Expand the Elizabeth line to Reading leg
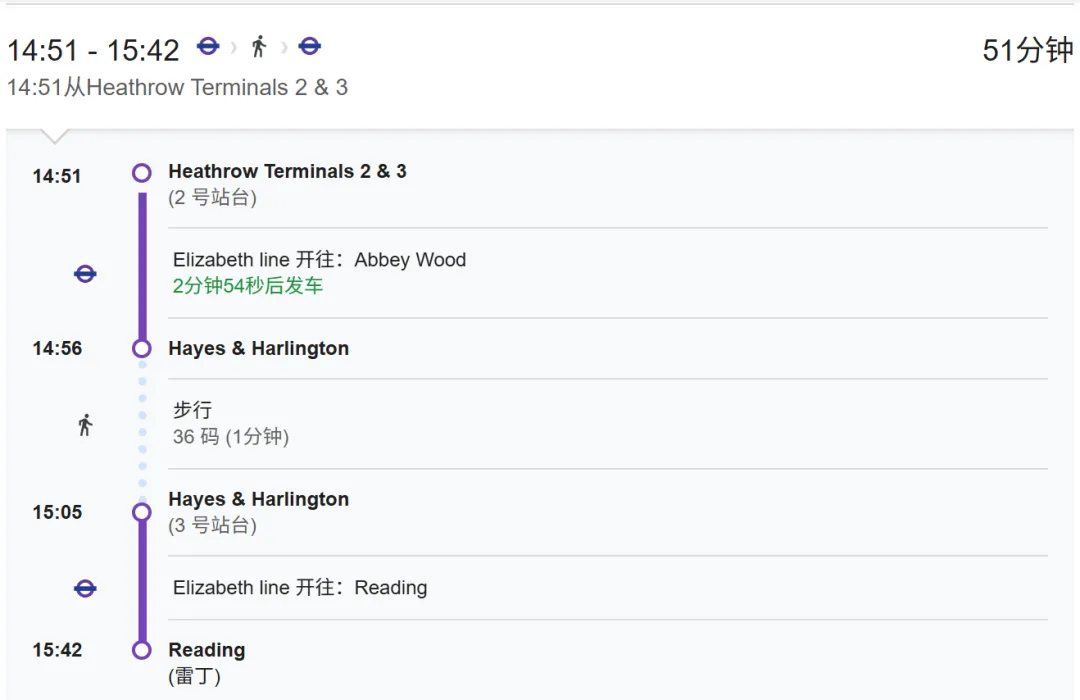 click(300, 588)
